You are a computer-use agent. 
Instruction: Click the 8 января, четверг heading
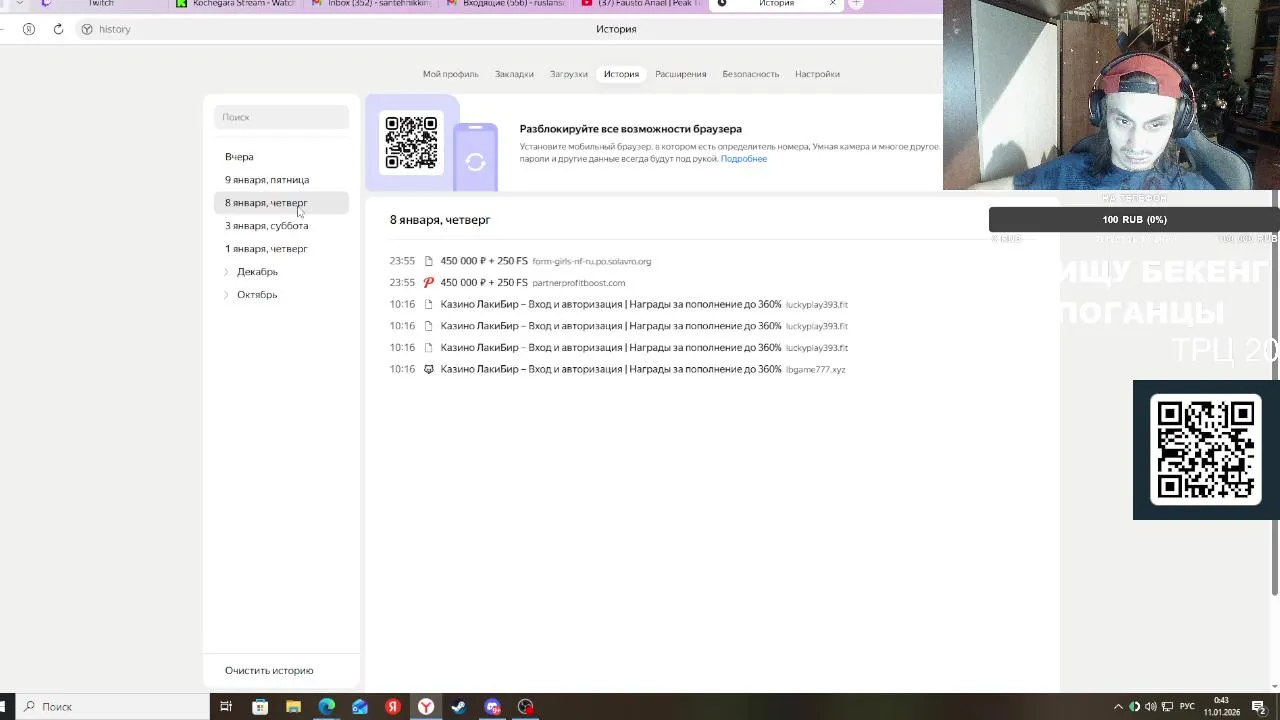point(440,220)
